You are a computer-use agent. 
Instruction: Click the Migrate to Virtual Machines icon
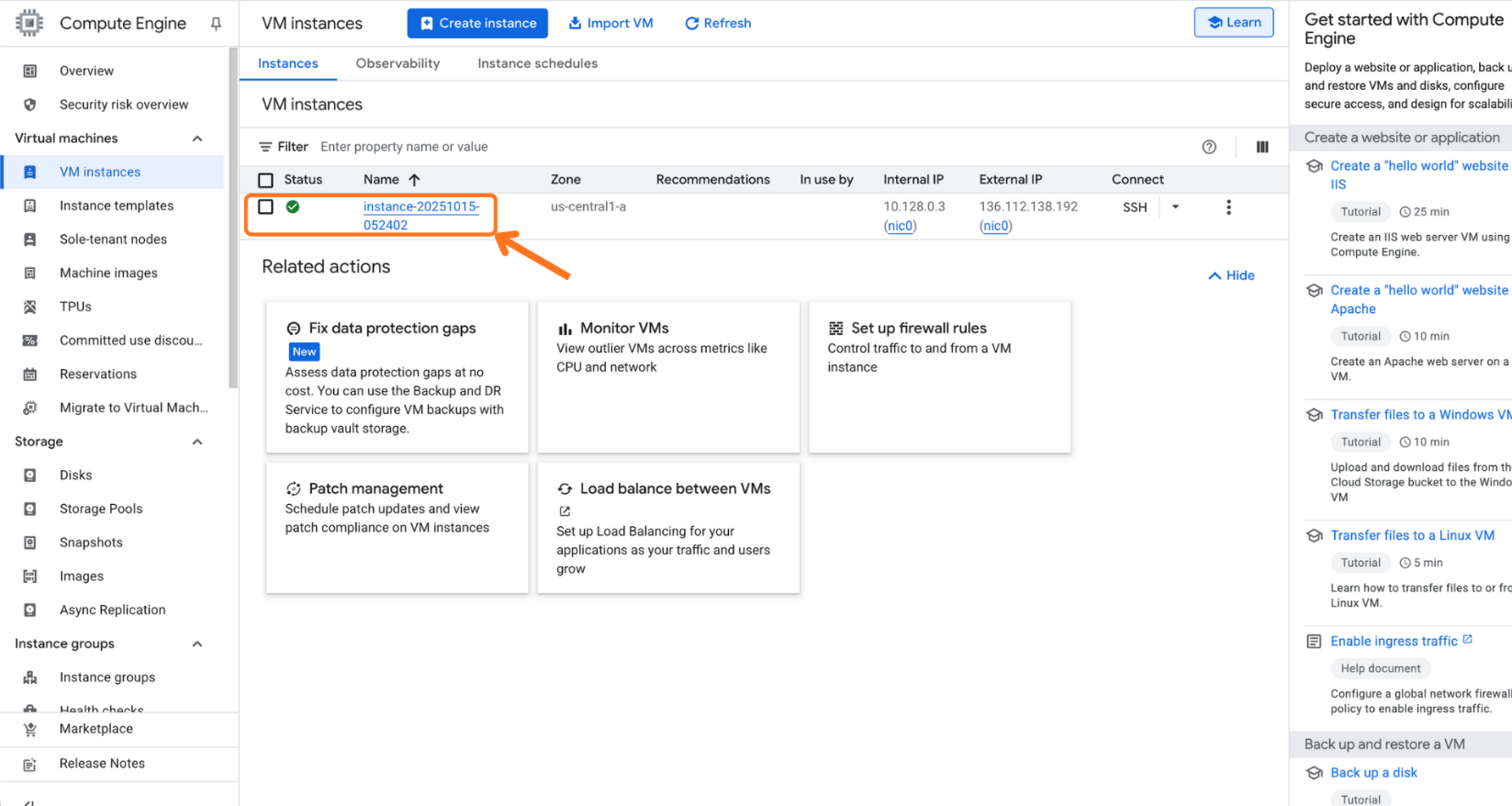click(29, 408)
